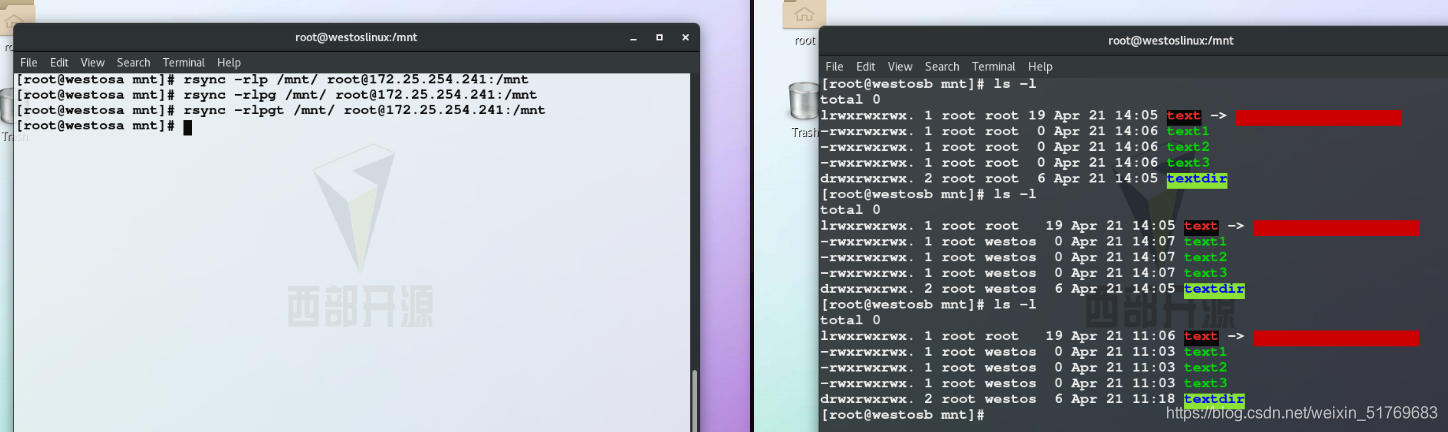
Task: Click text2 file dated 14:06
Action: [x=1188, y=147]
